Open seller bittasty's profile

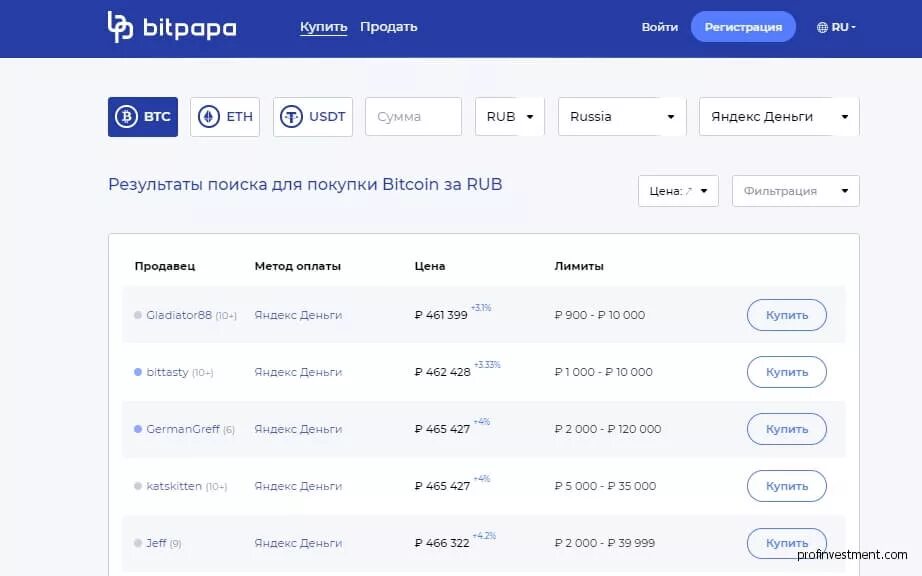[167, 372]
